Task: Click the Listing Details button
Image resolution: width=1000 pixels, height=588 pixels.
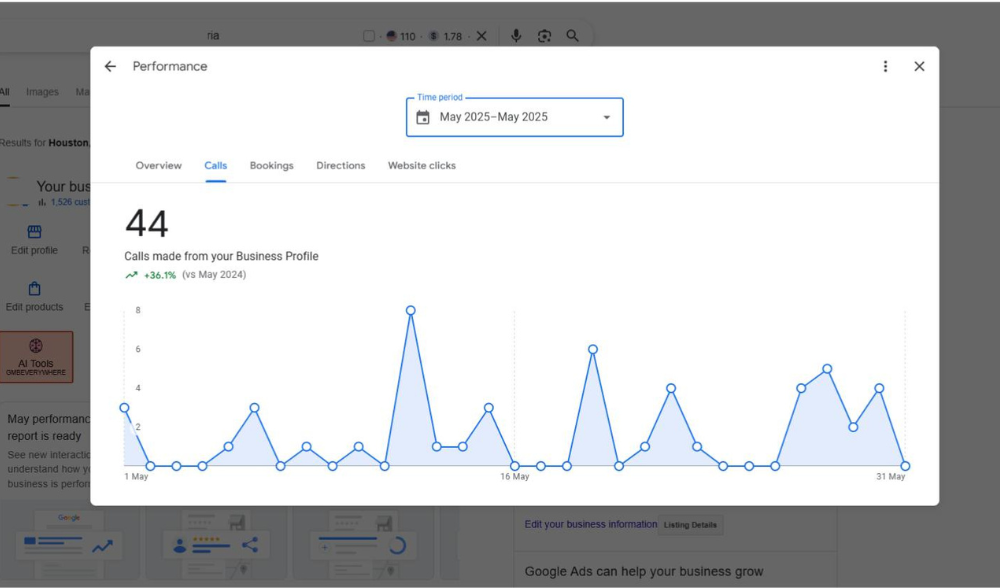Action: (690, 525)
